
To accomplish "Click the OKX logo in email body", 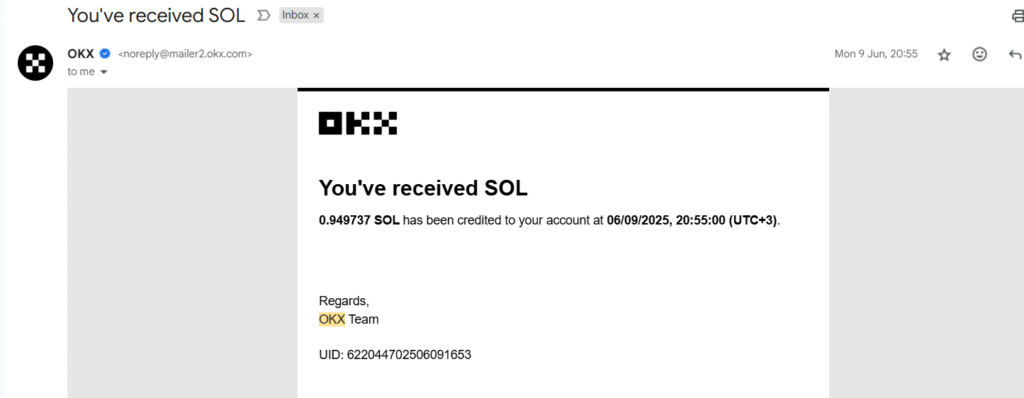I will coord(358,123).
